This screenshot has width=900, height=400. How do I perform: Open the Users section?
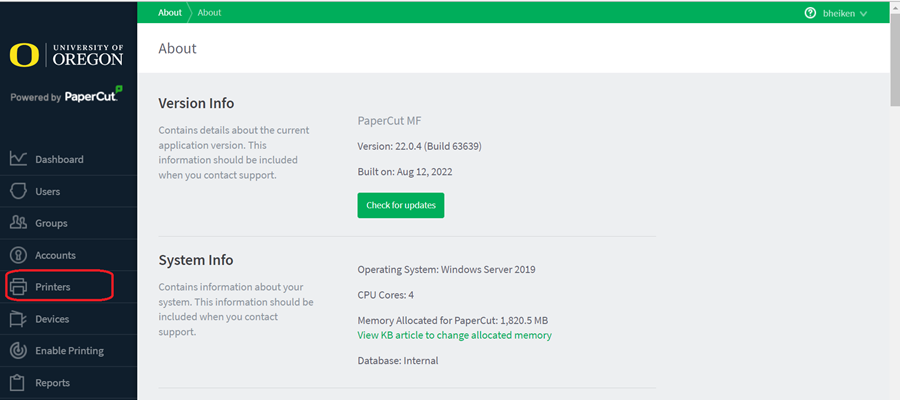68,191
